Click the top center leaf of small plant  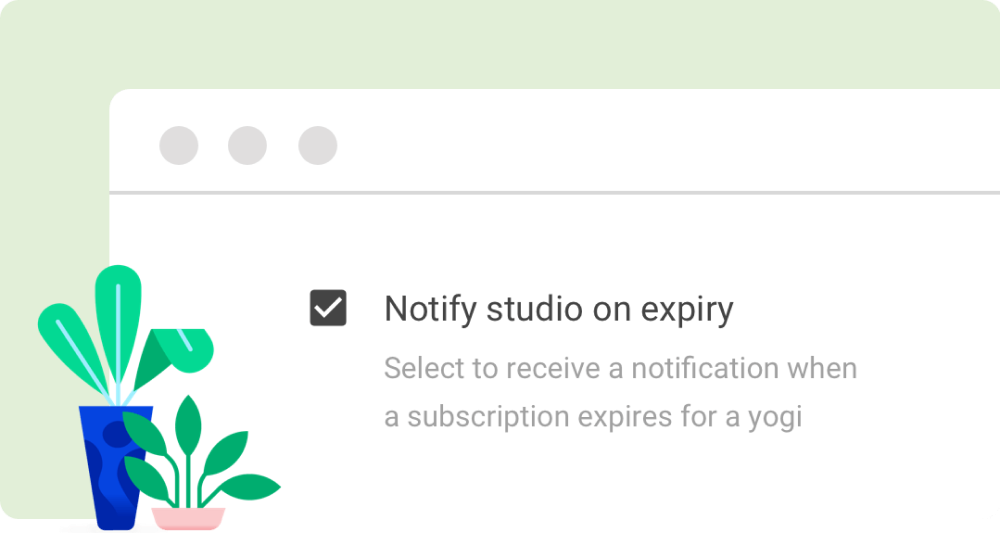[x=188, y=426]
